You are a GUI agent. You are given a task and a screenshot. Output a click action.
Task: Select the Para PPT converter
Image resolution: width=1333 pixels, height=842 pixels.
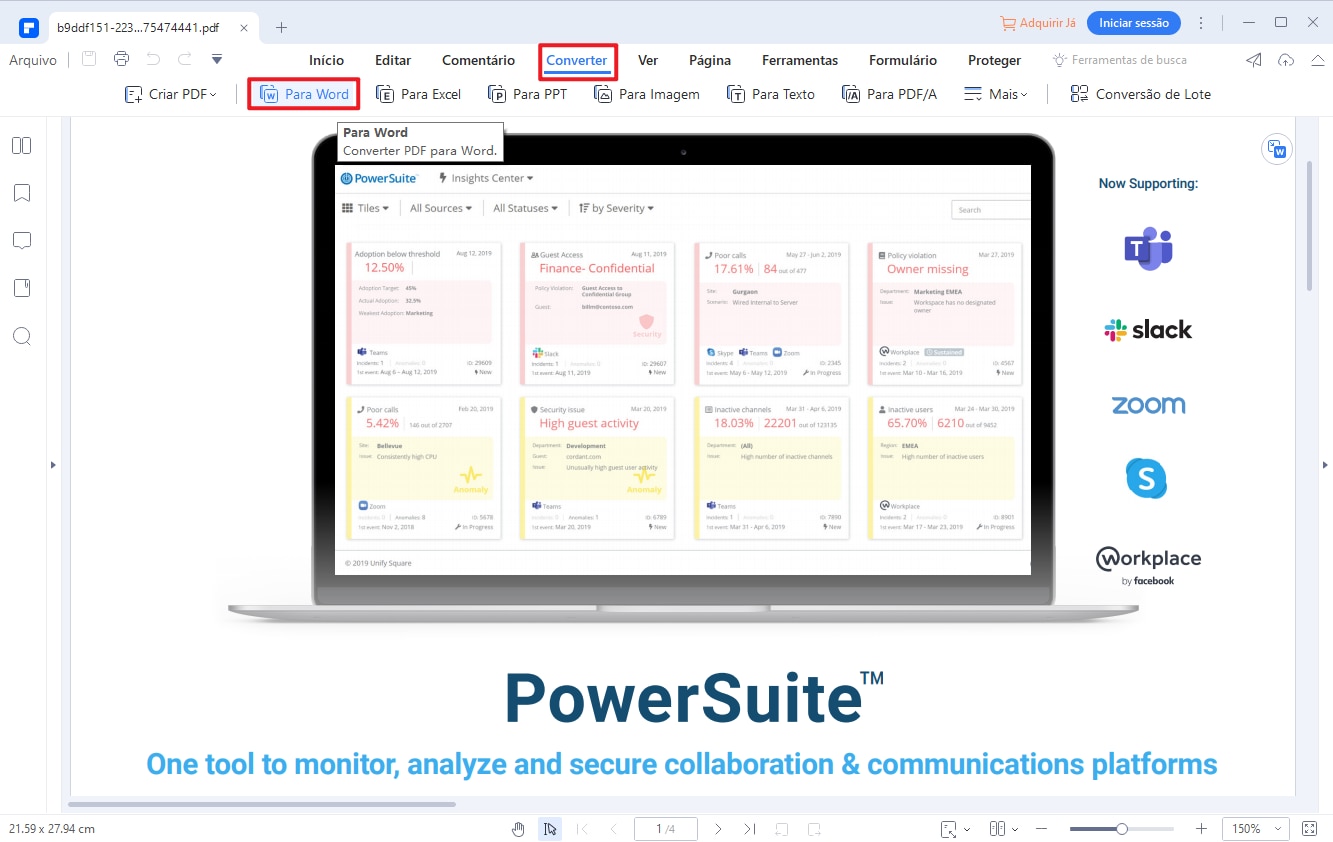tap(527, 94)
